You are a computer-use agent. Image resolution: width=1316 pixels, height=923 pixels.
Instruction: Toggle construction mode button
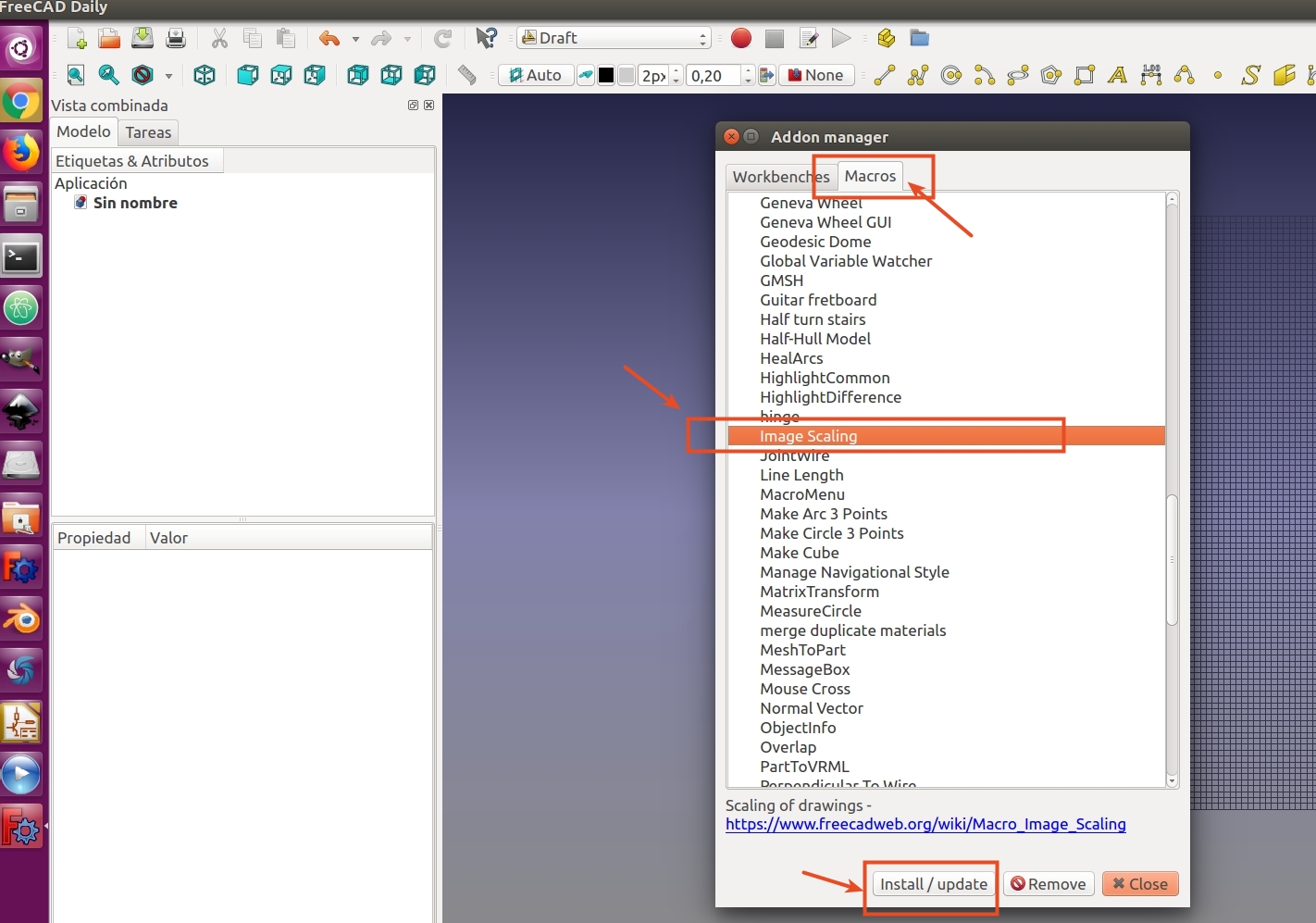click(586, 75)
